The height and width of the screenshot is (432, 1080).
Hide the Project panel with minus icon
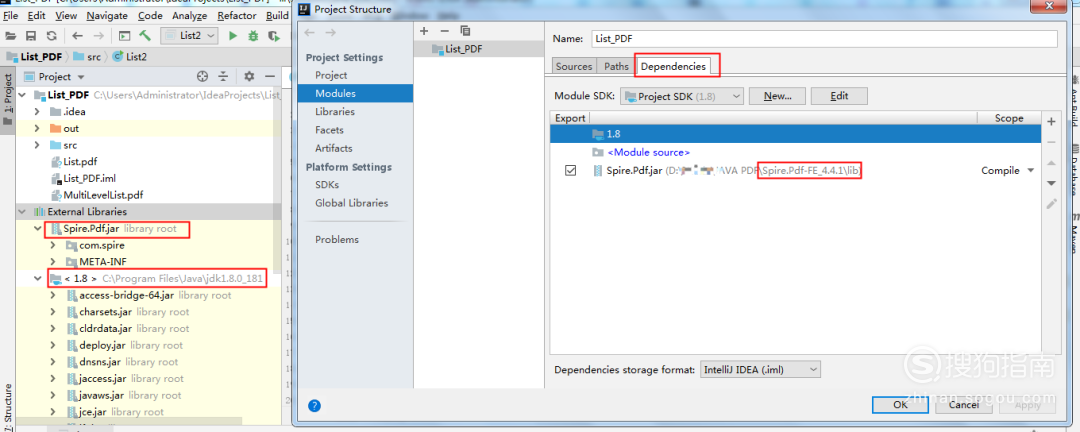coord(270,76)
